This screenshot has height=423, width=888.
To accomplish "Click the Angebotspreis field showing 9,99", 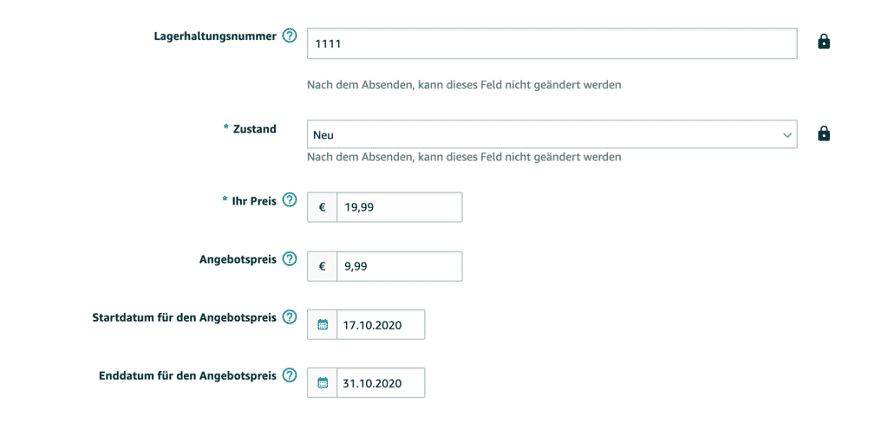I will point(399,267).
